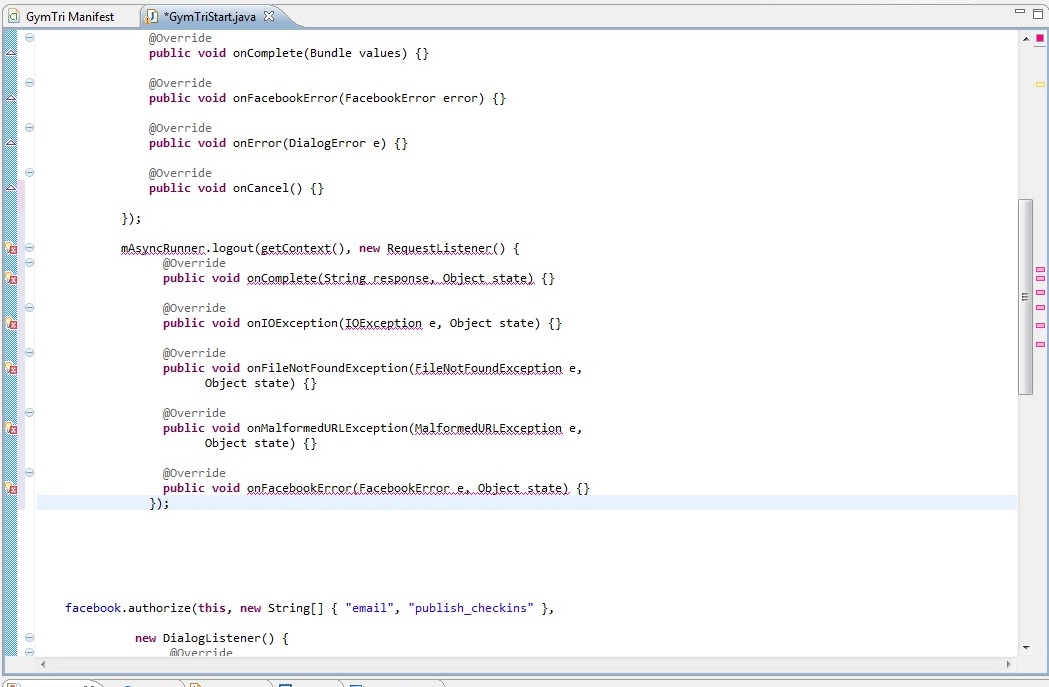
Task: Close the GymTriStart.java editor tab
Action: 269,16
